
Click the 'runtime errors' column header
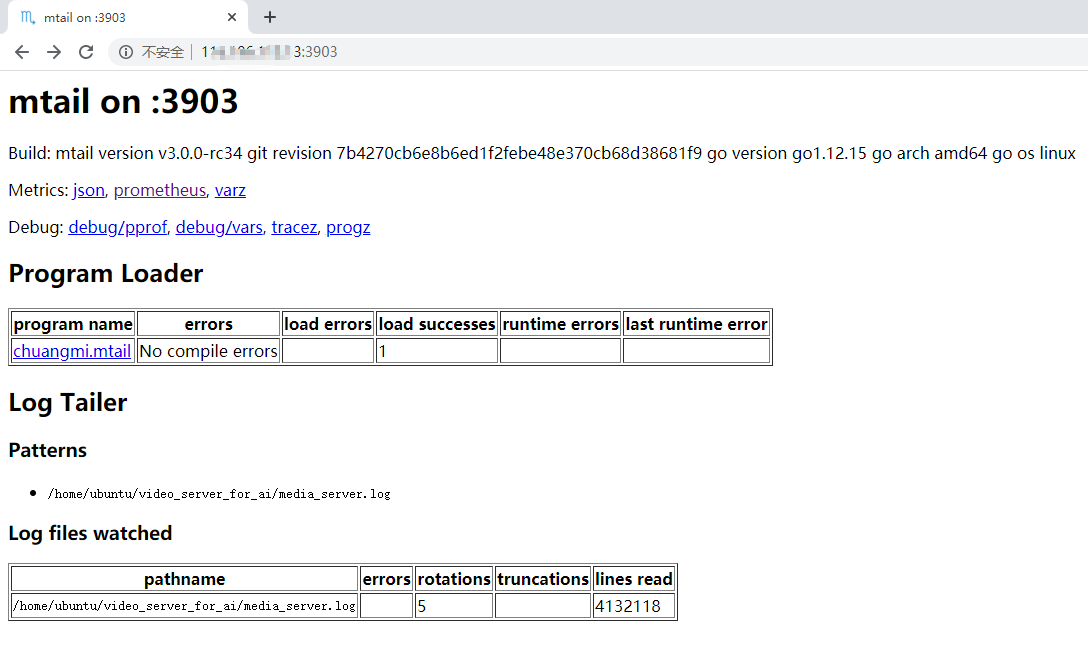click(561, 324)
